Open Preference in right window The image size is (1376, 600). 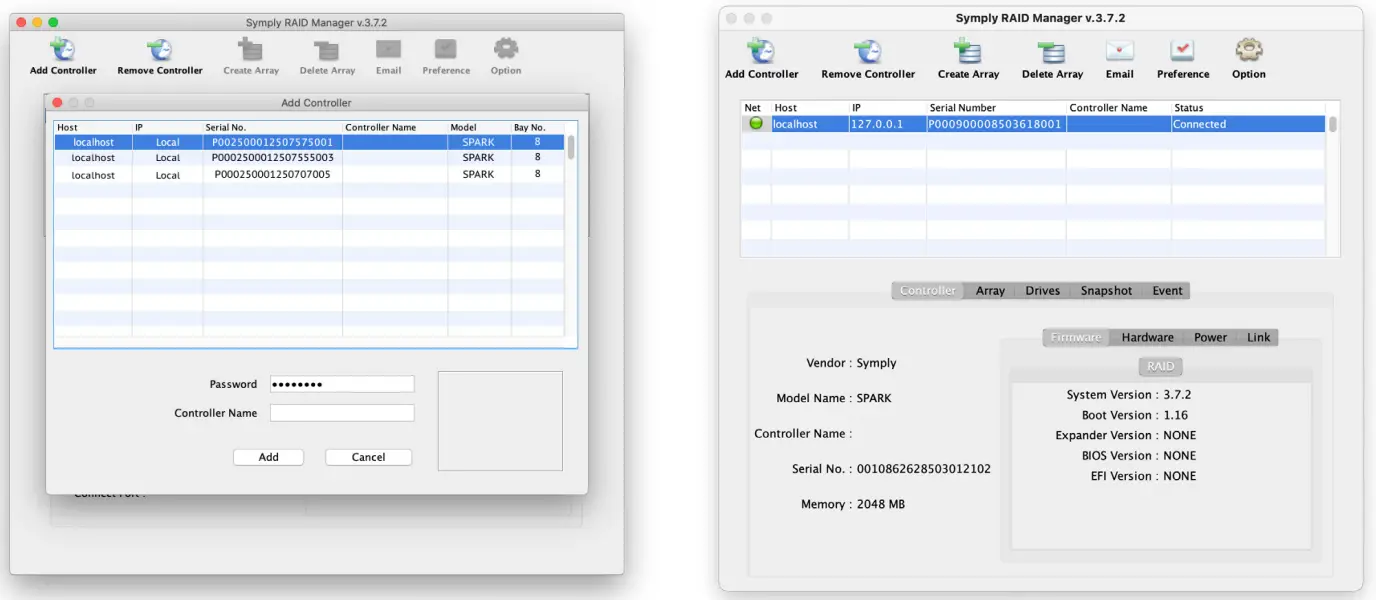click(x=1183, y=51)
